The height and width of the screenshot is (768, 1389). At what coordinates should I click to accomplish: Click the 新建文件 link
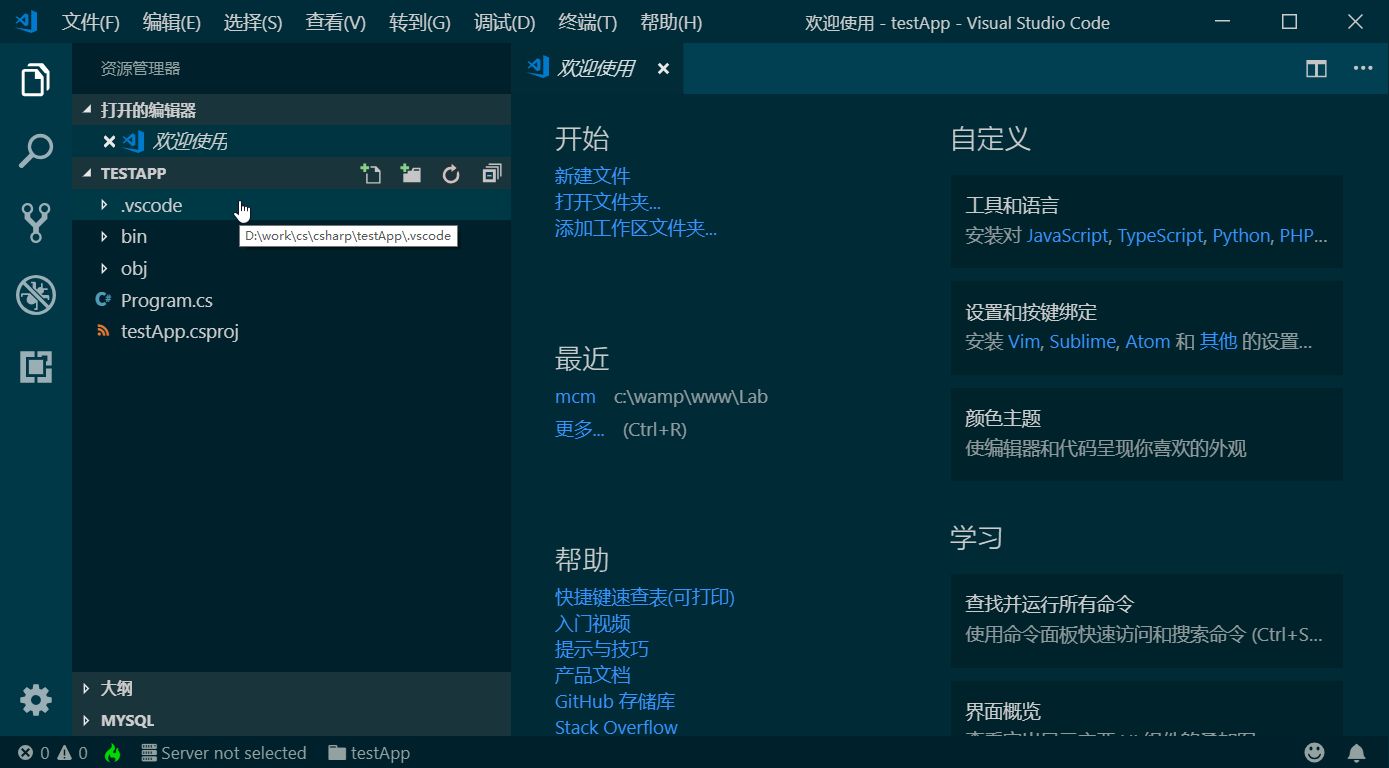click(592, 176)
